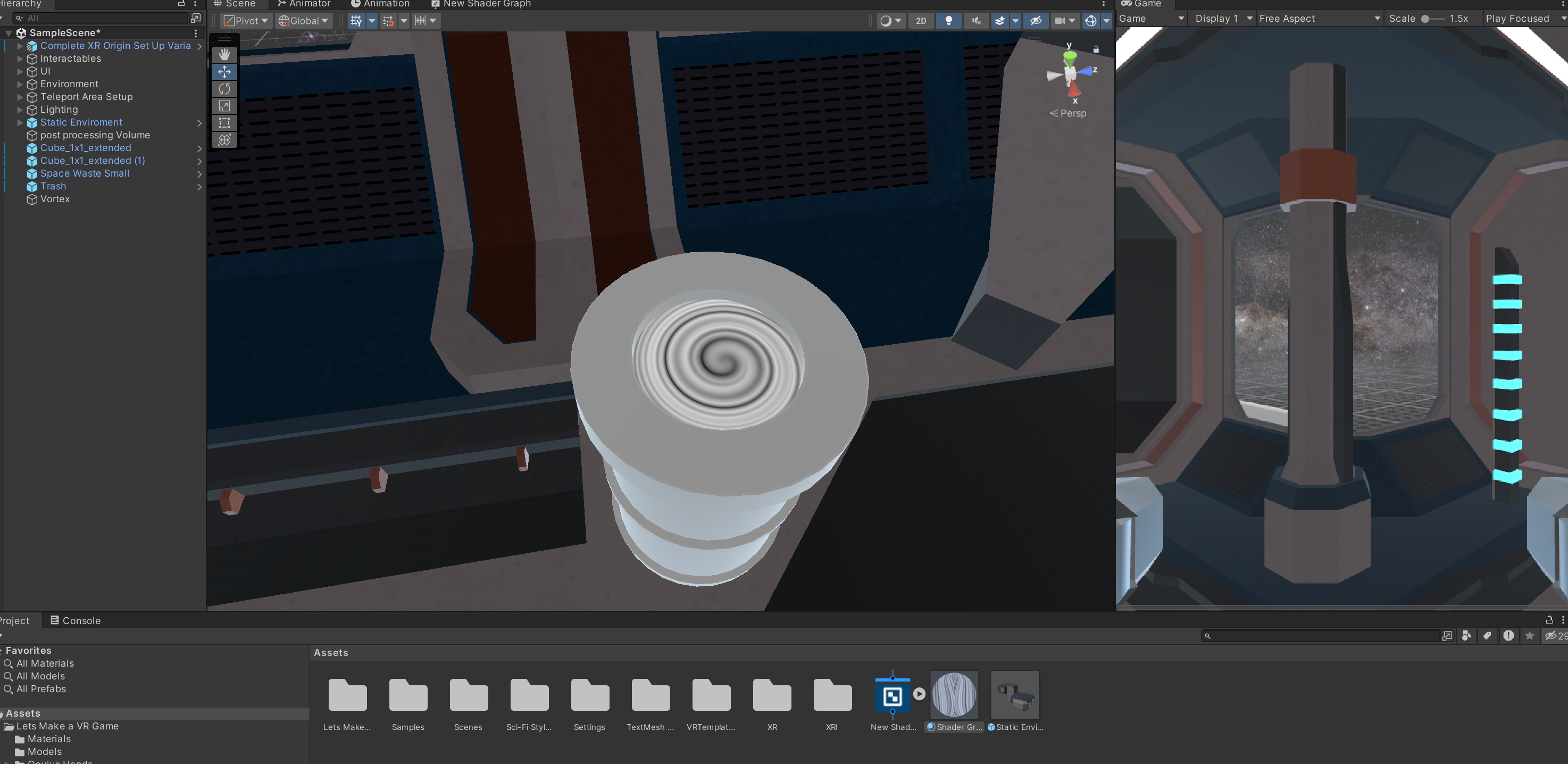Open the Pivot mode dropdown

(x=245, y=21)
